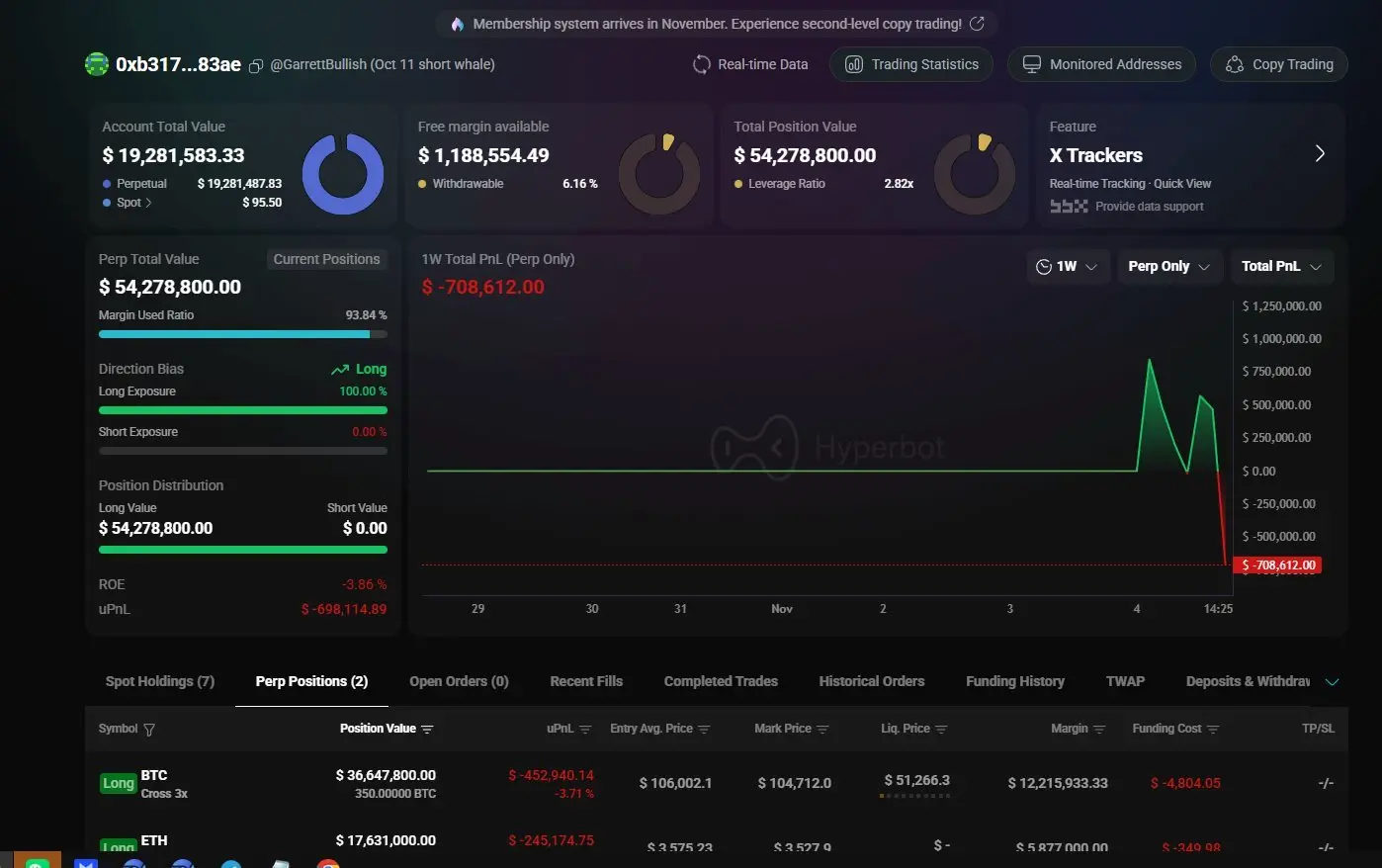Image resolution: width=1382 pixels, height=868 pixels.
Task: Click the Long Exposure green bar
Action: pos(243,410)
